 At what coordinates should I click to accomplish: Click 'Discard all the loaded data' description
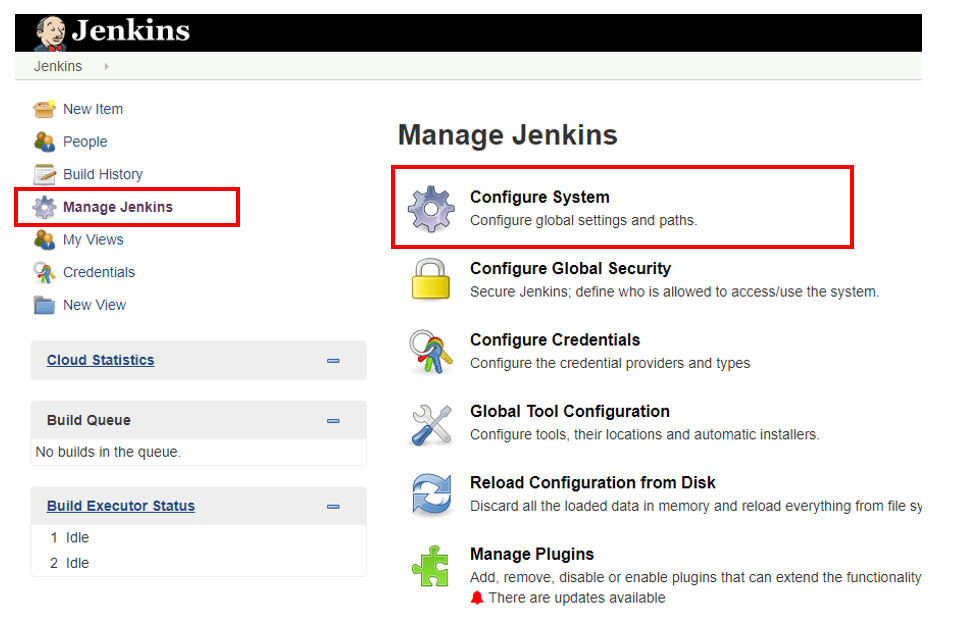(x=695, y=506)
